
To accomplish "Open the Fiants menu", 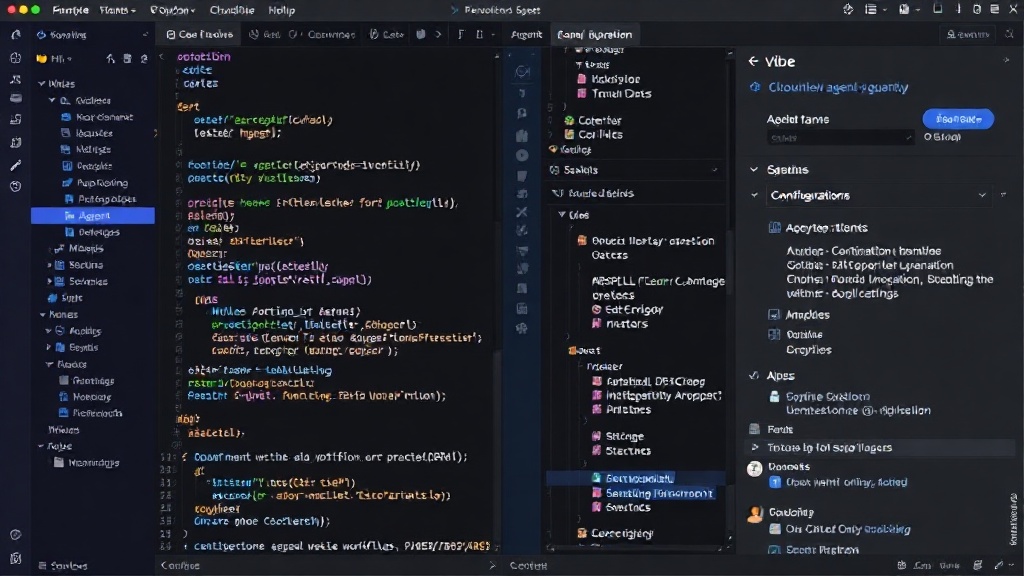I will point(118,10).
